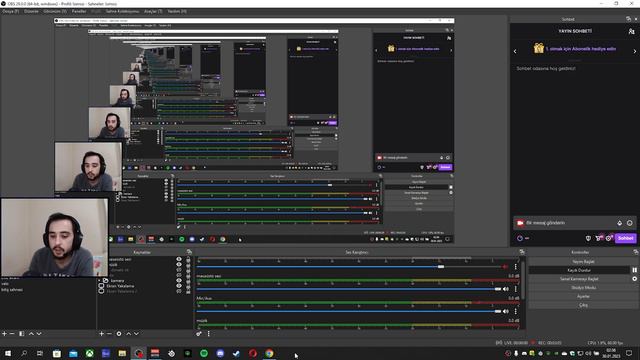The image size is (640, 360).
Task: Remove selected scene with the minus icon in Scenes panel
Action: (x=12, y=333)
